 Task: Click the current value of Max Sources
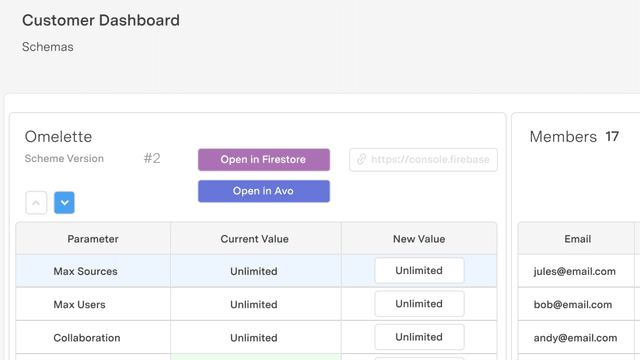[x=254, y=271]
